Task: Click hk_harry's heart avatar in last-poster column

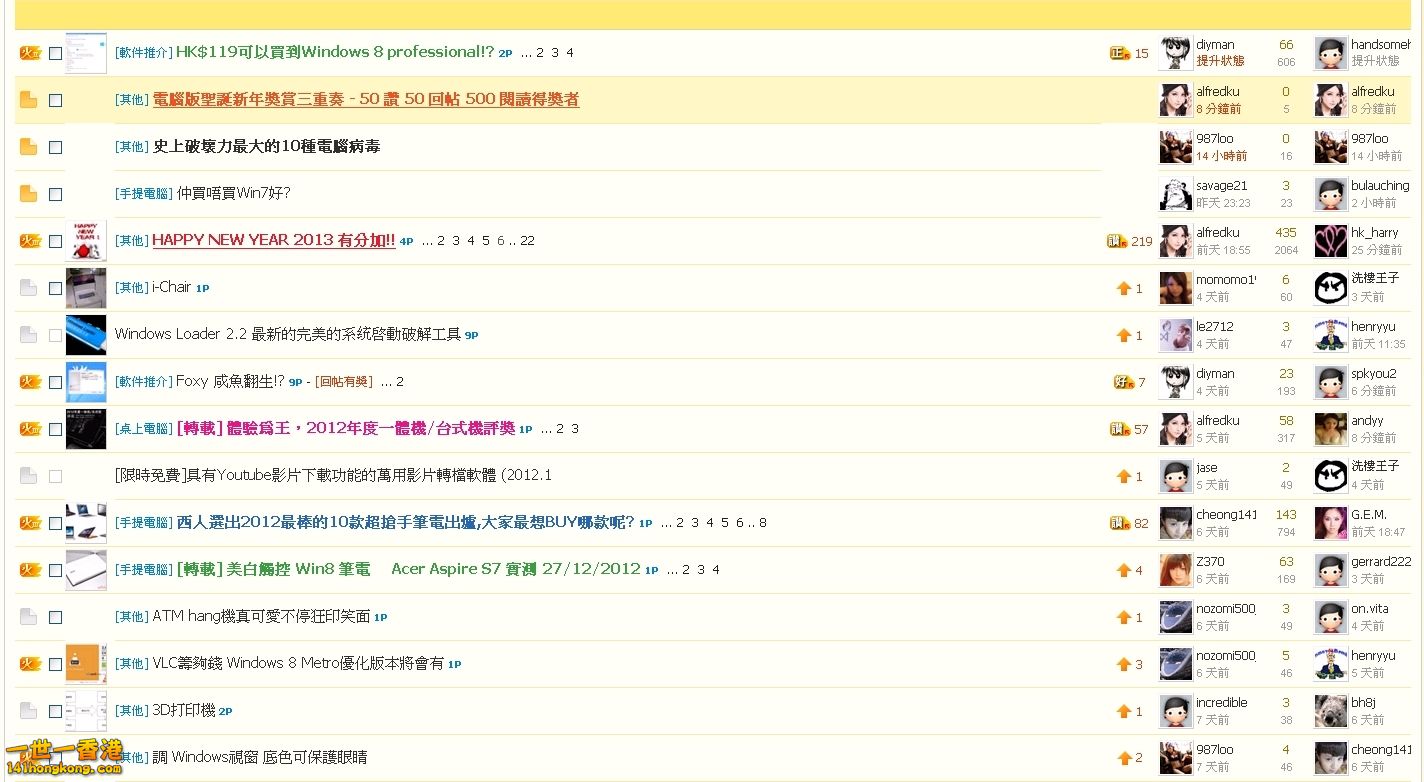Action: pos(1330,241)
